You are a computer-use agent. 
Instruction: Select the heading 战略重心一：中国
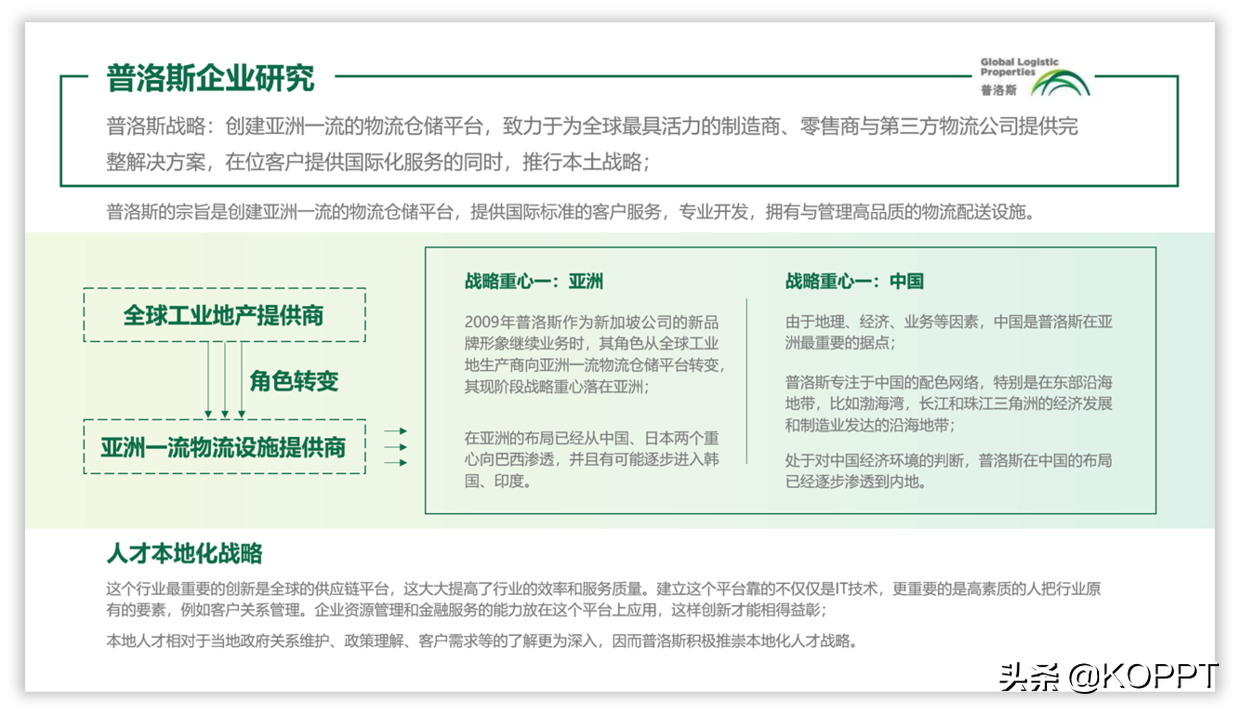[x=855, y=281]
